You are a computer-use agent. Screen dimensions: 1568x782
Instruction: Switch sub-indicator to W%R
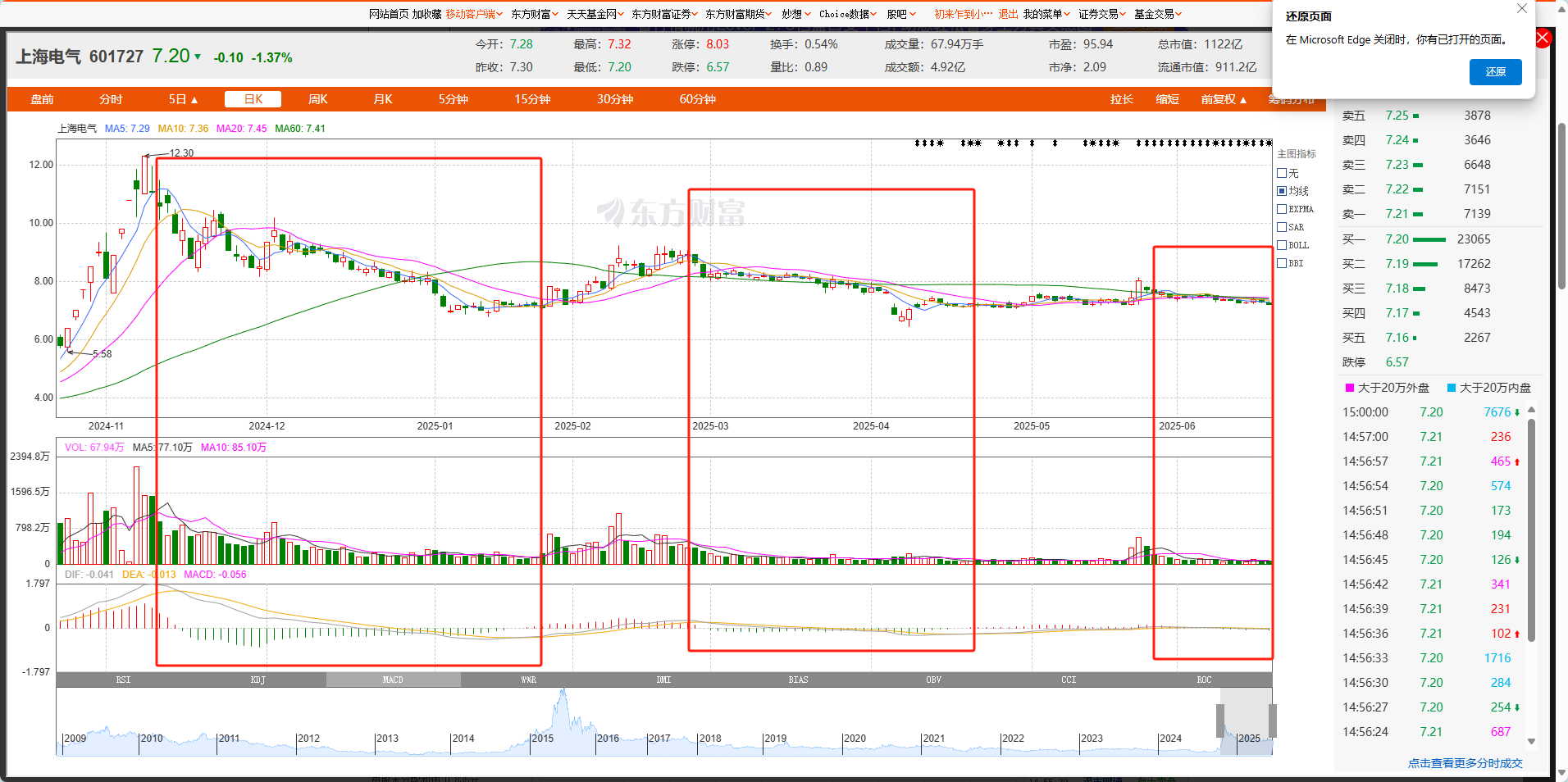(x=529, y=680)
